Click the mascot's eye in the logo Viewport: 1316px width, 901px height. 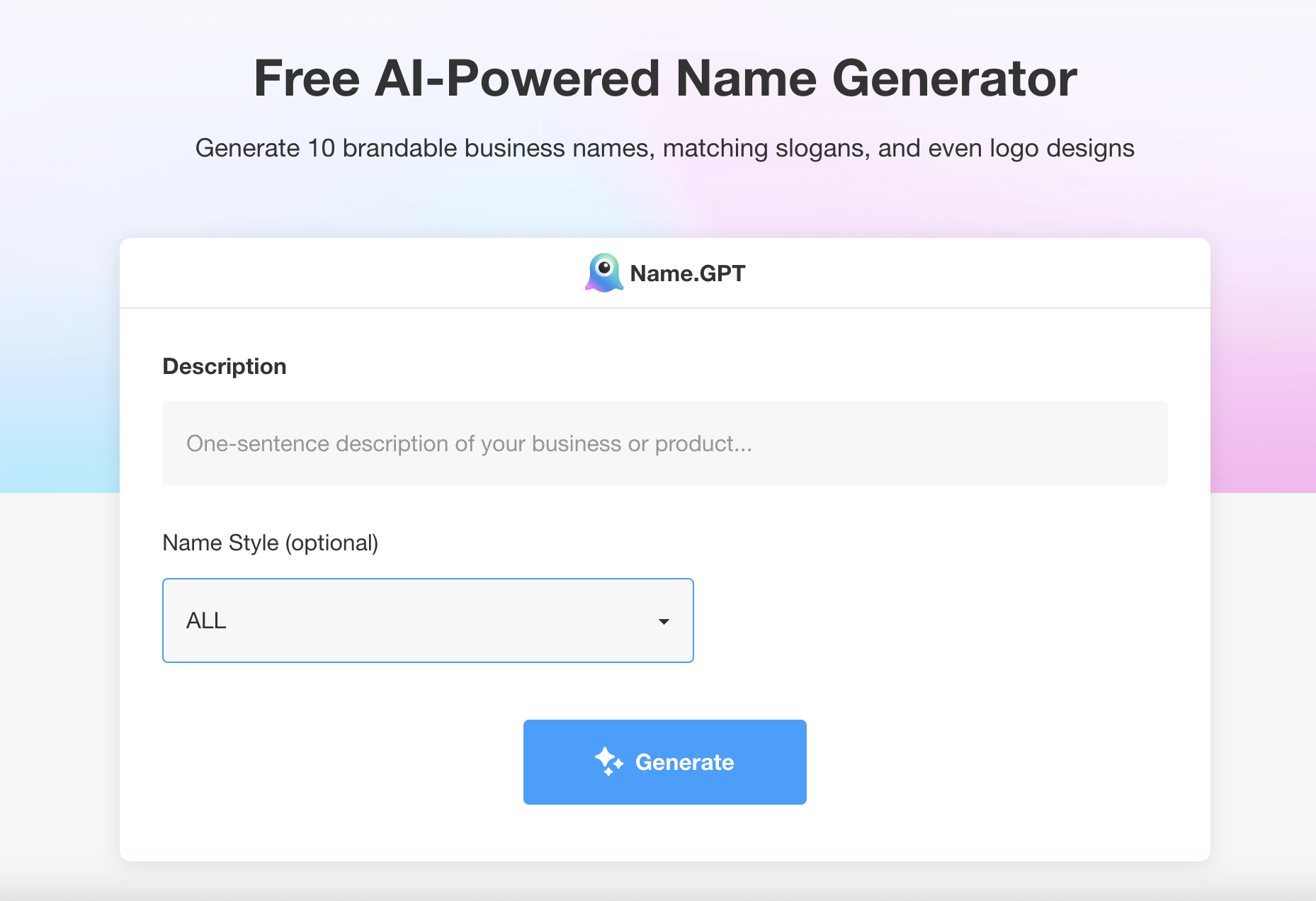pos(604,267)
